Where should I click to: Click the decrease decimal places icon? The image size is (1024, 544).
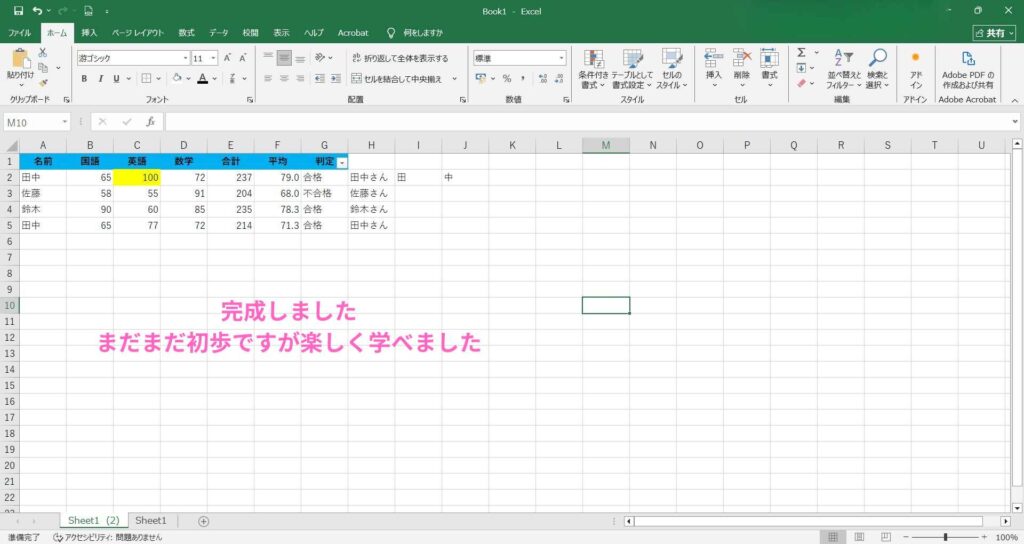tap(558, 78)
